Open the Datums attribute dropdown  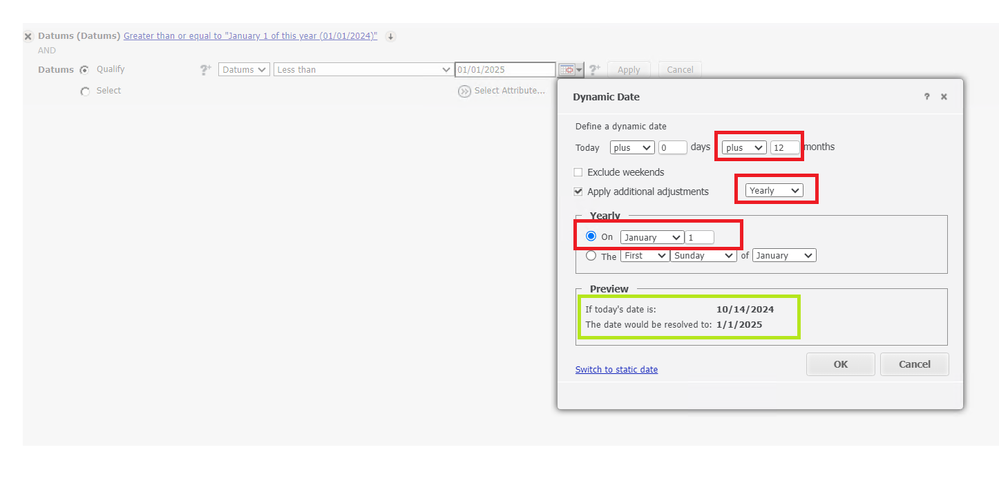pyautogui.click(x=244, y=70)
